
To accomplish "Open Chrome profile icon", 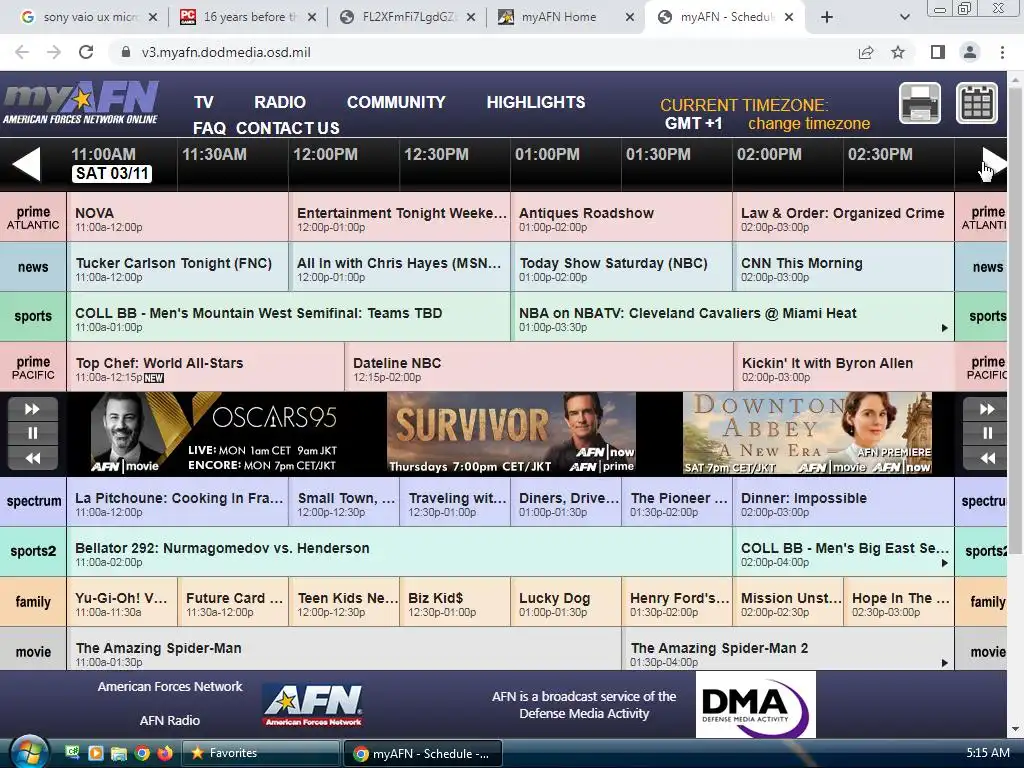I will tap(970, 52).
